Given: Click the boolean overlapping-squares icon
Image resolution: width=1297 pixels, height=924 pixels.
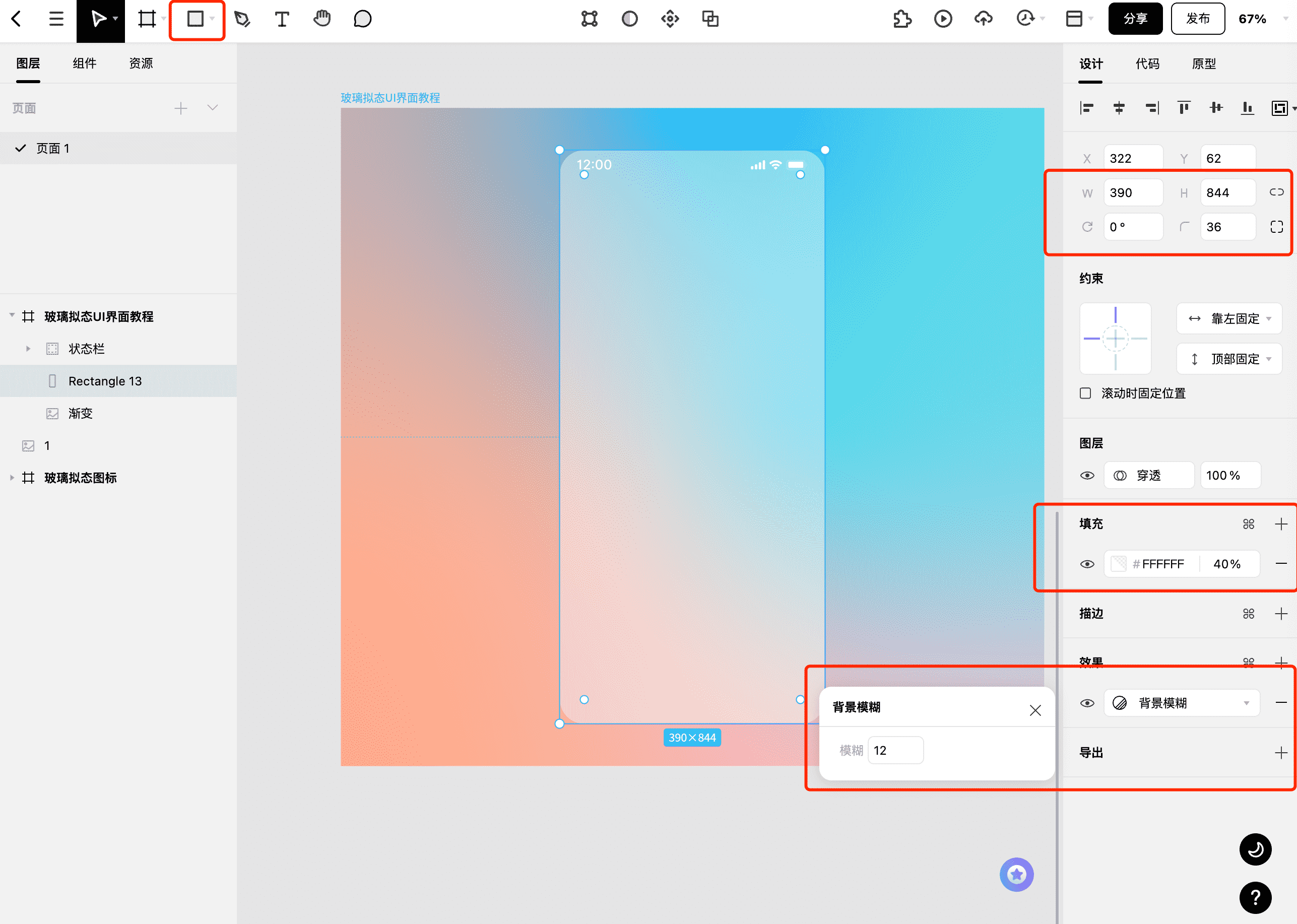Looking at the screenshot, I should point(709,19).
